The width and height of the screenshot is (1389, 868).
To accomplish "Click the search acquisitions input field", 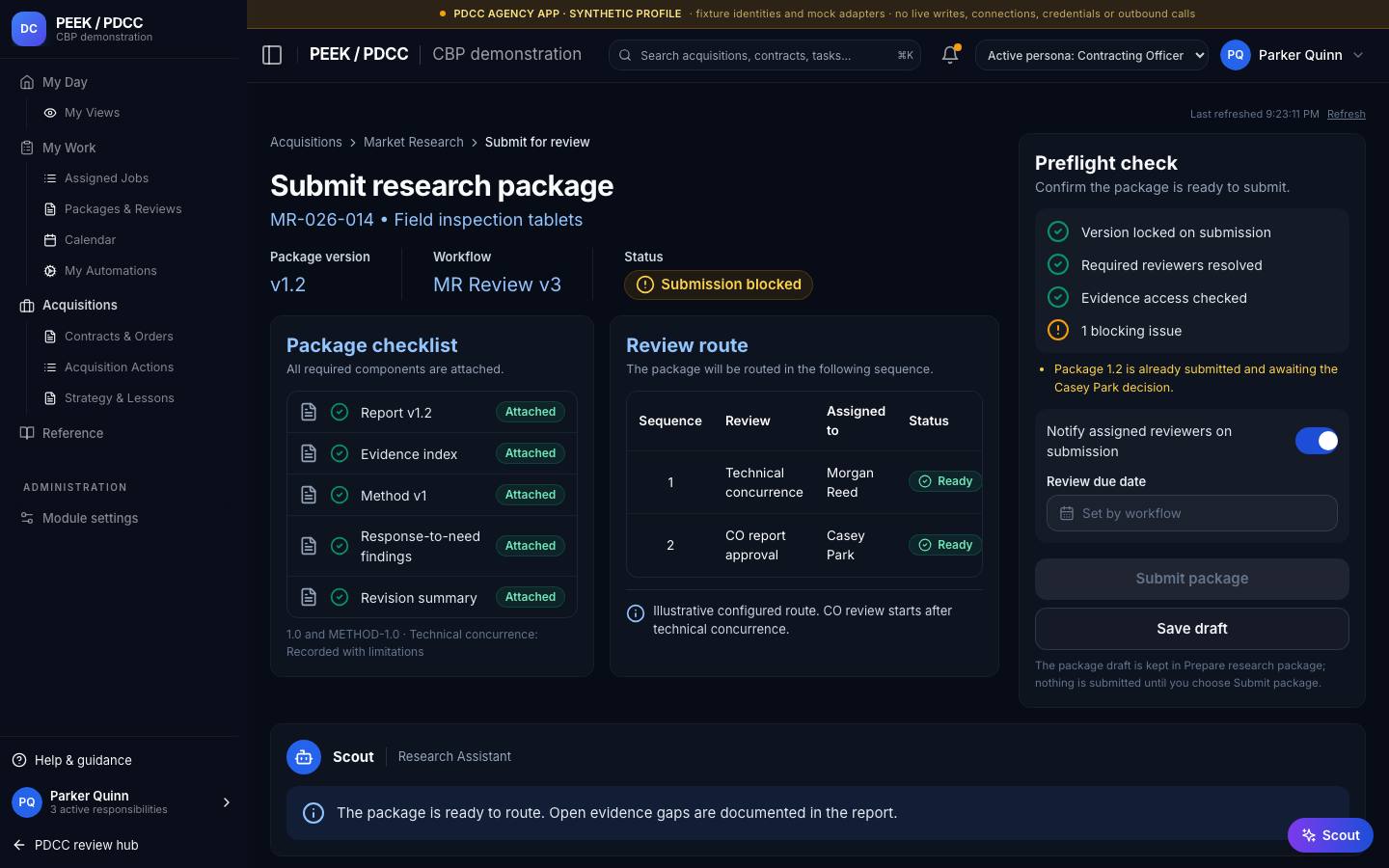I will [x=764, y=55].
